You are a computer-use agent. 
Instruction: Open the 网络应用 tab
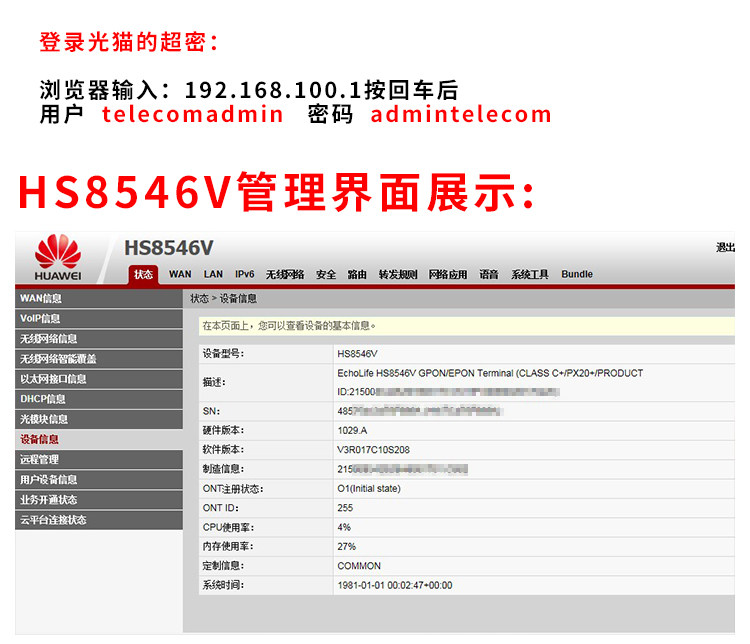click(448, 274)
